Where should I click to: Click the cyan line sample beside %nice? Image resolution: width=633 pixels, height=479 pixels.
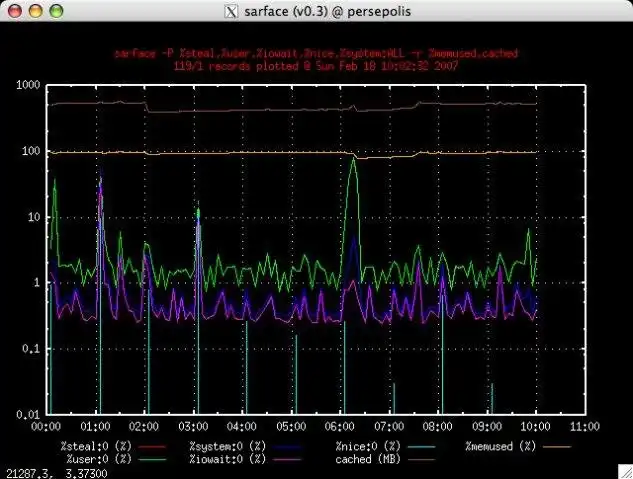[421, 447]
